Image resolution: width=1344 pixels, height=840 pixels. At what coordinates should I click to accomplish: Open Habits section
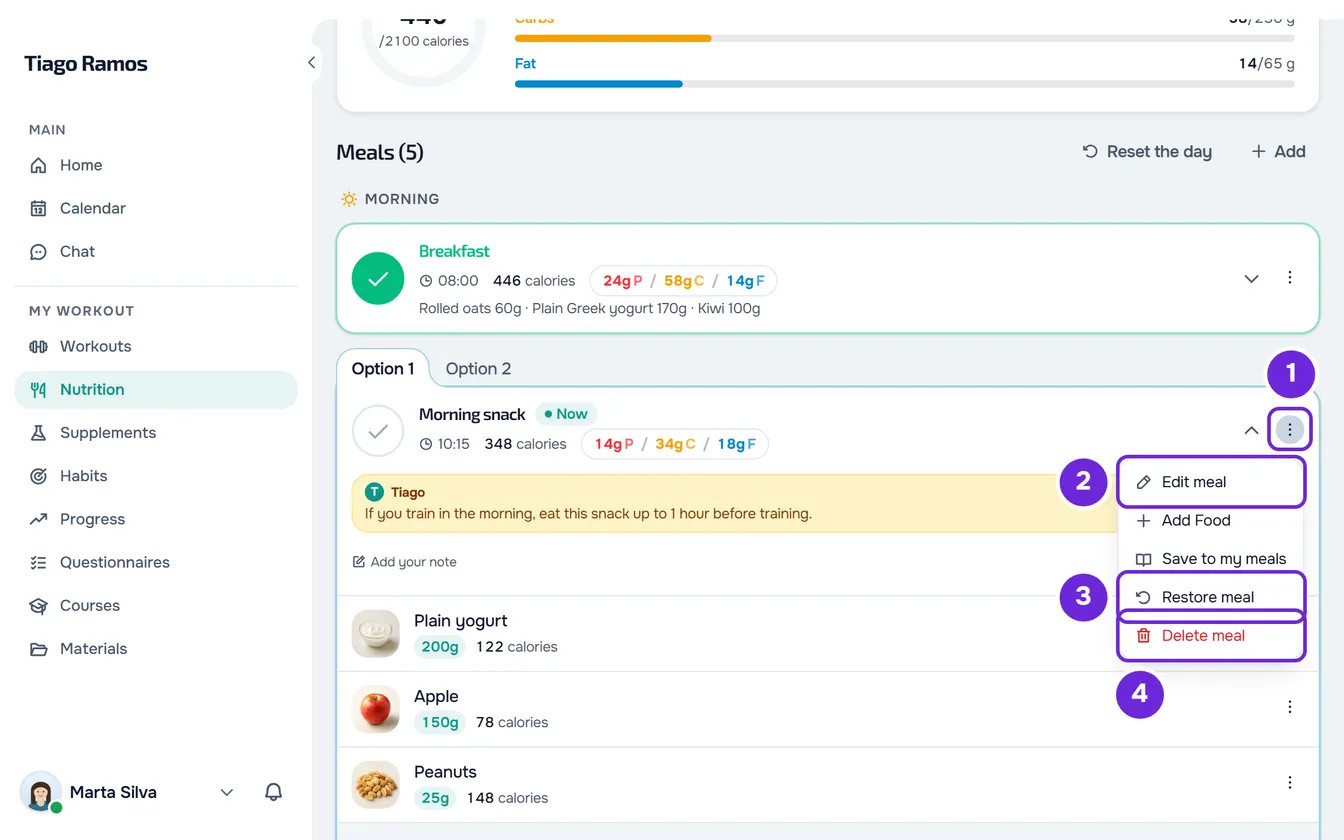[156, 475]
